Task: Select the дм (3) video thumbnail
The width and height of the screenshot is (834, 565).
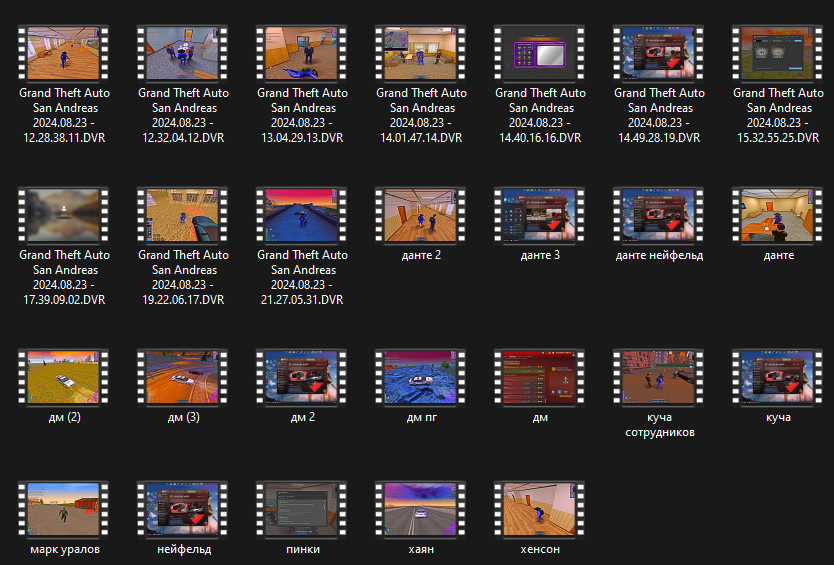Action: [x=182, y=378]
